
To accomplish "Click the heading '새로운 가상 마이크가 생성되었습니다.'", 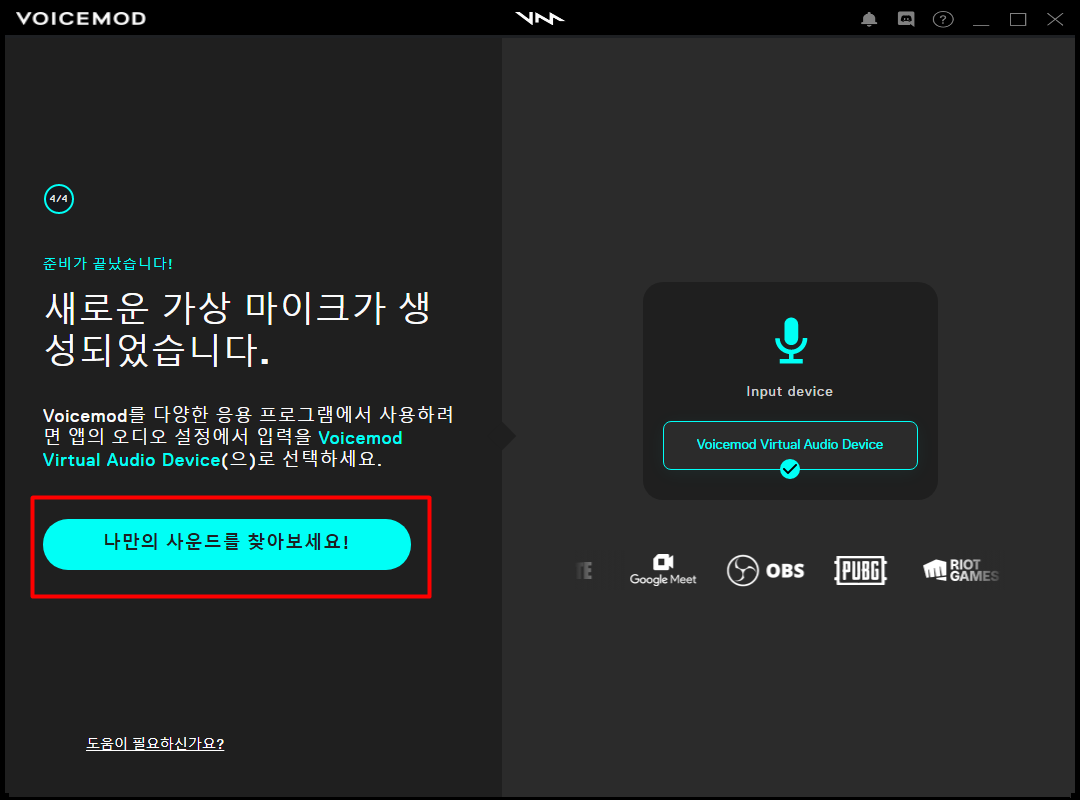I will 238,329.
